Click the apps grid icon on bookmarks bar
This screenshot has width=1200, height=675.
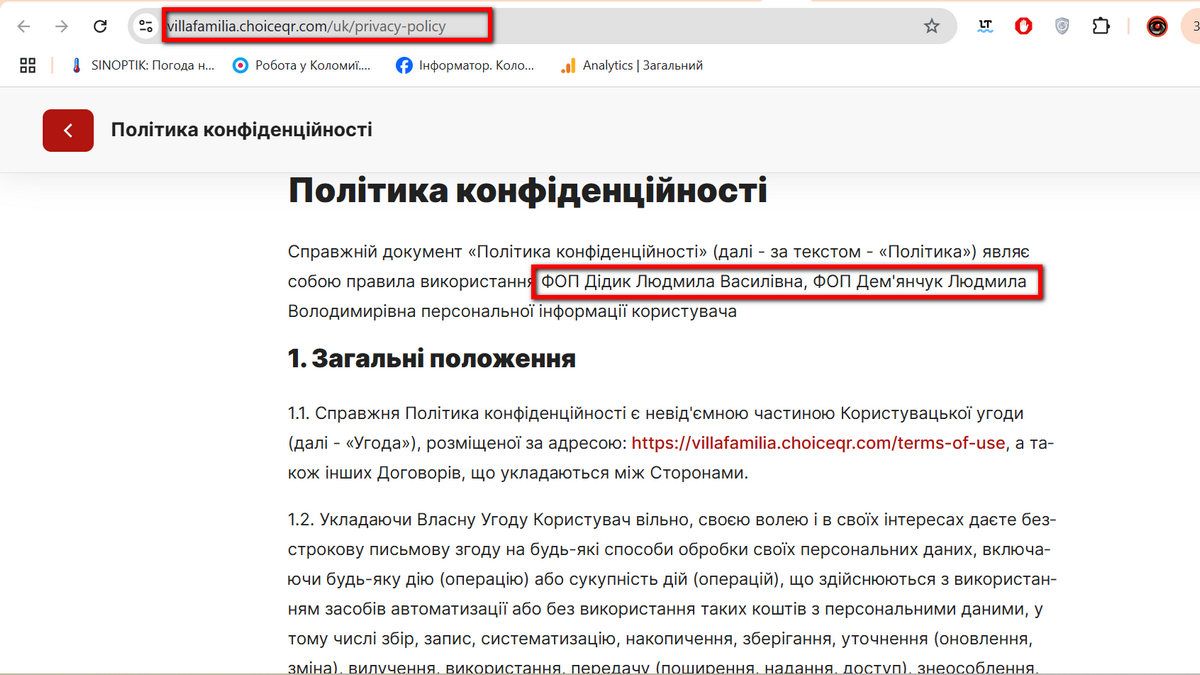tap(27, 64)
